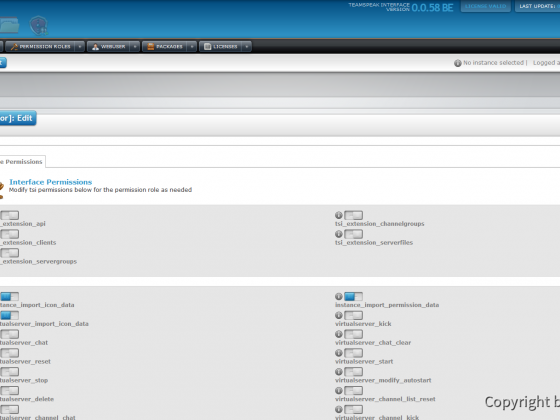This screenshot has width=560, height=420.
Task: Toggle tsi_extension_serverfiles switch
Action: click(354, 234)
